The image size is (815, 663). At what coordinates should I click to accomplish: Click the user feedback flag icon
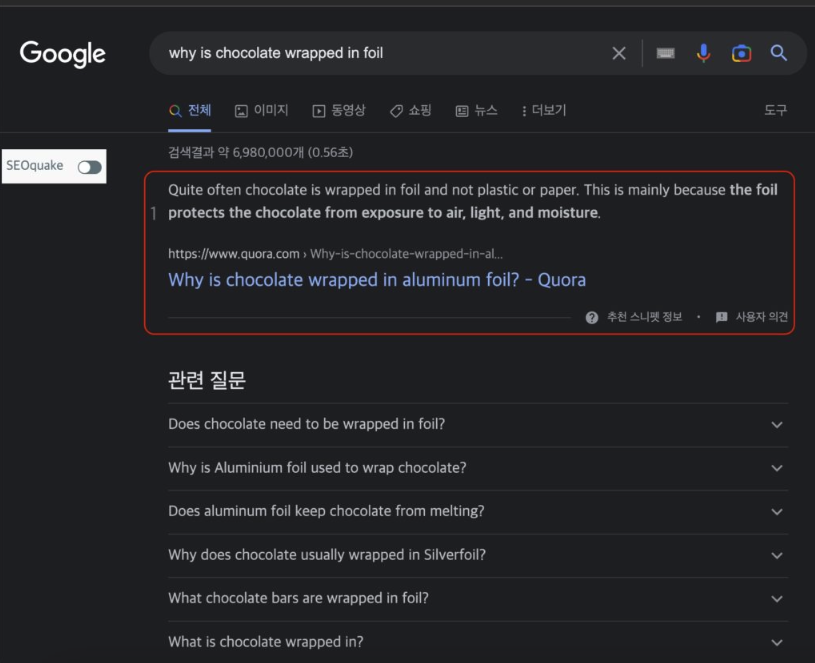click(x=721, y=317)
